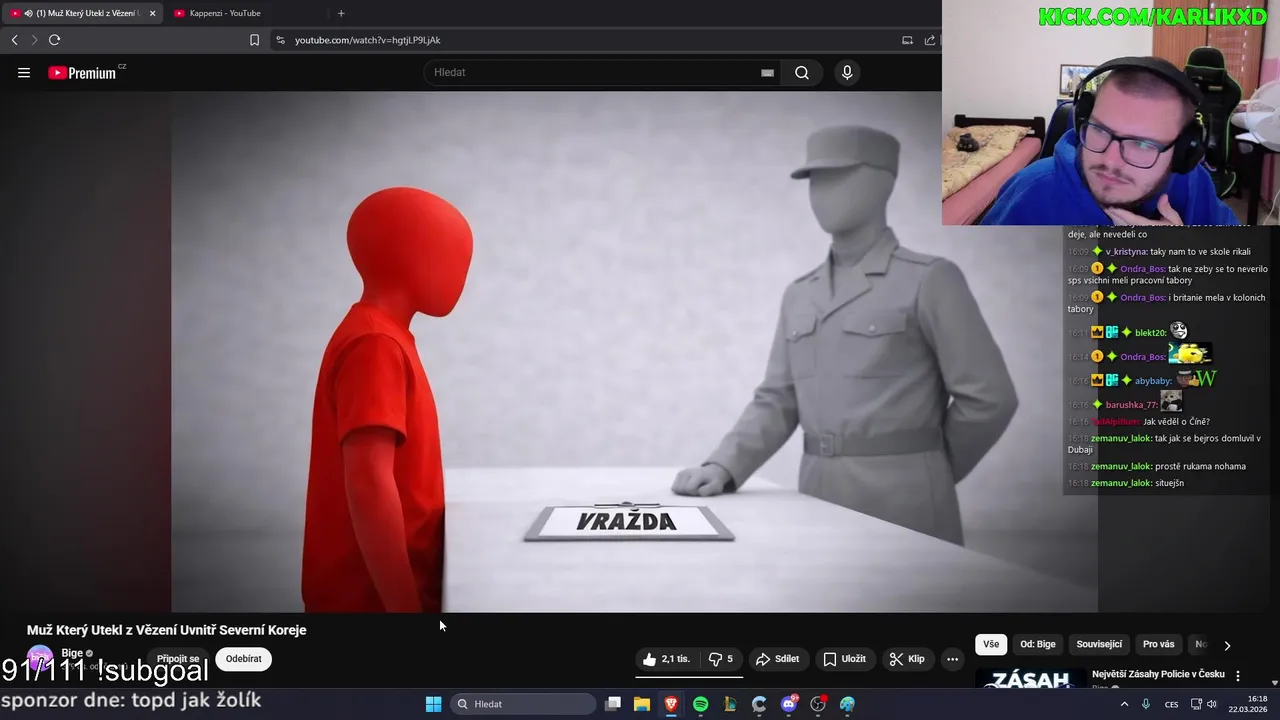Open Brave browser from the taskbar
The height and width of the screenshot is (720, 1280).
671,704
